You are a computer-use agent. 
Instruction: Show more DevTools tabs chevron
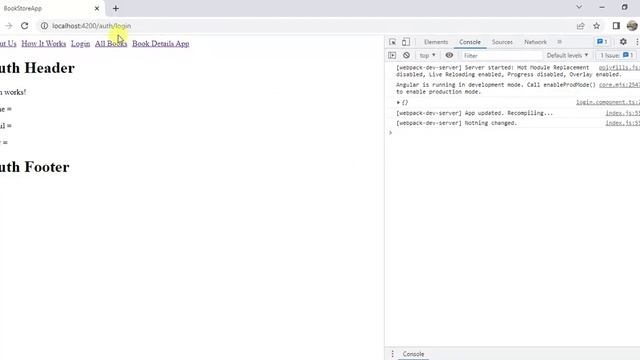coord(560,42)
